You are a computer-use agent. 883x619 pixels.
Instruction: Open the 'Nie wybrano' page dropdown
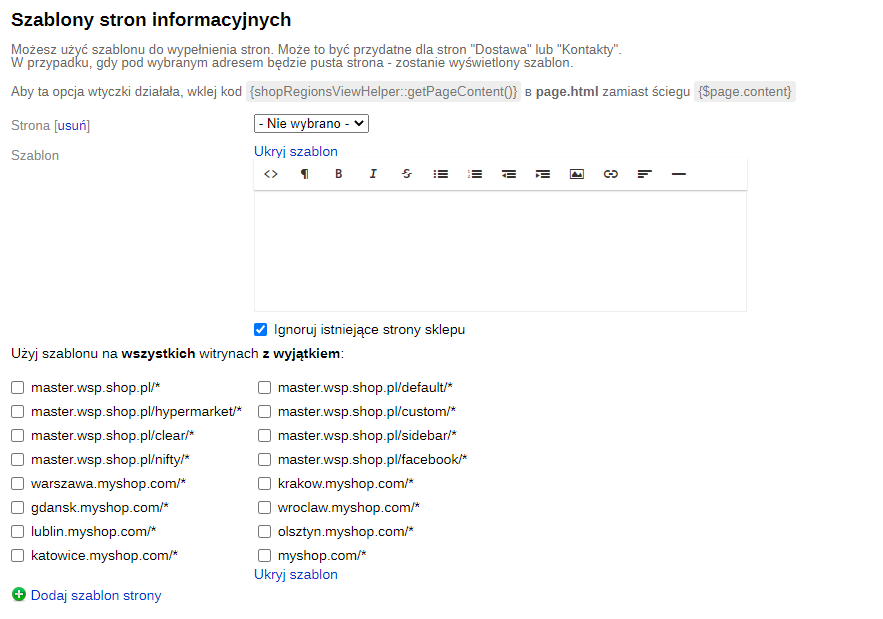click(312, 124)
